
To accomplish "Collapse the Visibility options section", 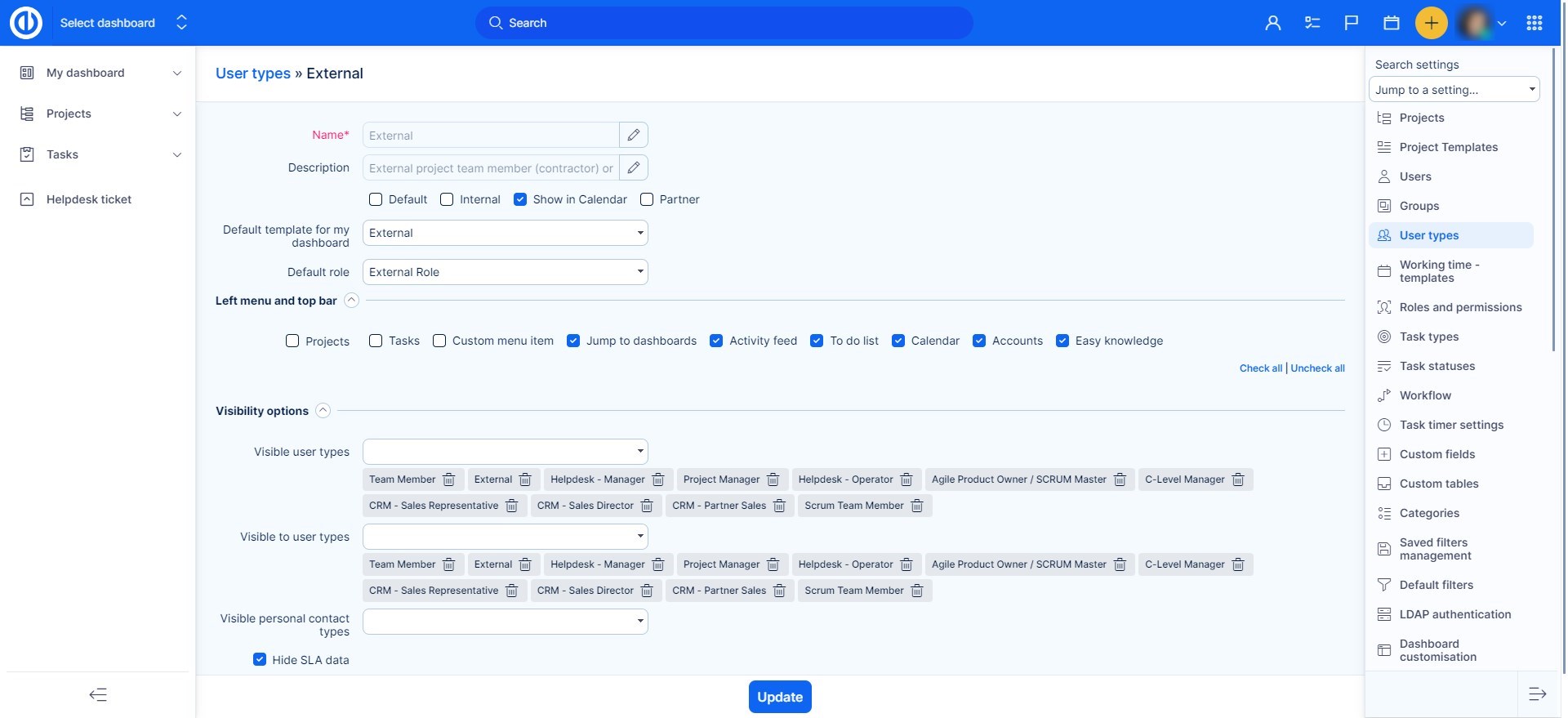I will pyautogui.click(x=323, y=411).
